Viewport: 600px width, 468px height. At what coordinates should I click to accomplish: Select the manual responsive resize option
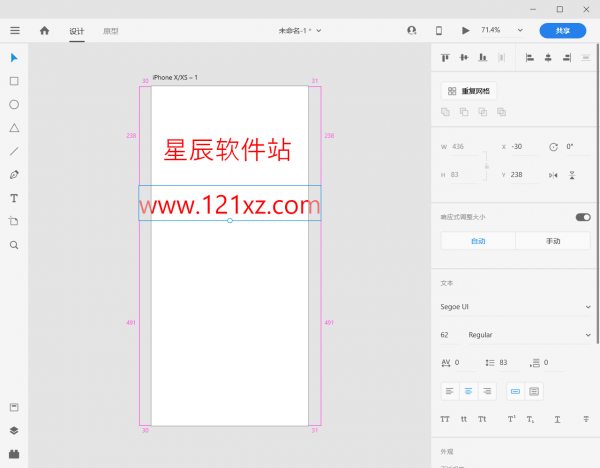(x=553, y=241)
